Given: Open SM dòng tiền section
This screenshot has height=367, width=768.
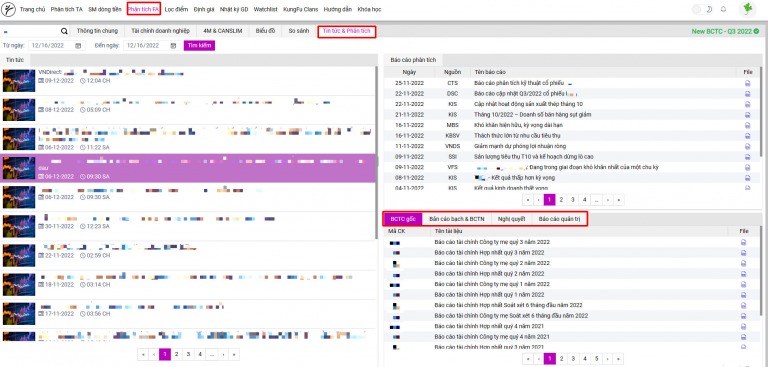Looking at the screenshot, I should [x=105, y=9].
